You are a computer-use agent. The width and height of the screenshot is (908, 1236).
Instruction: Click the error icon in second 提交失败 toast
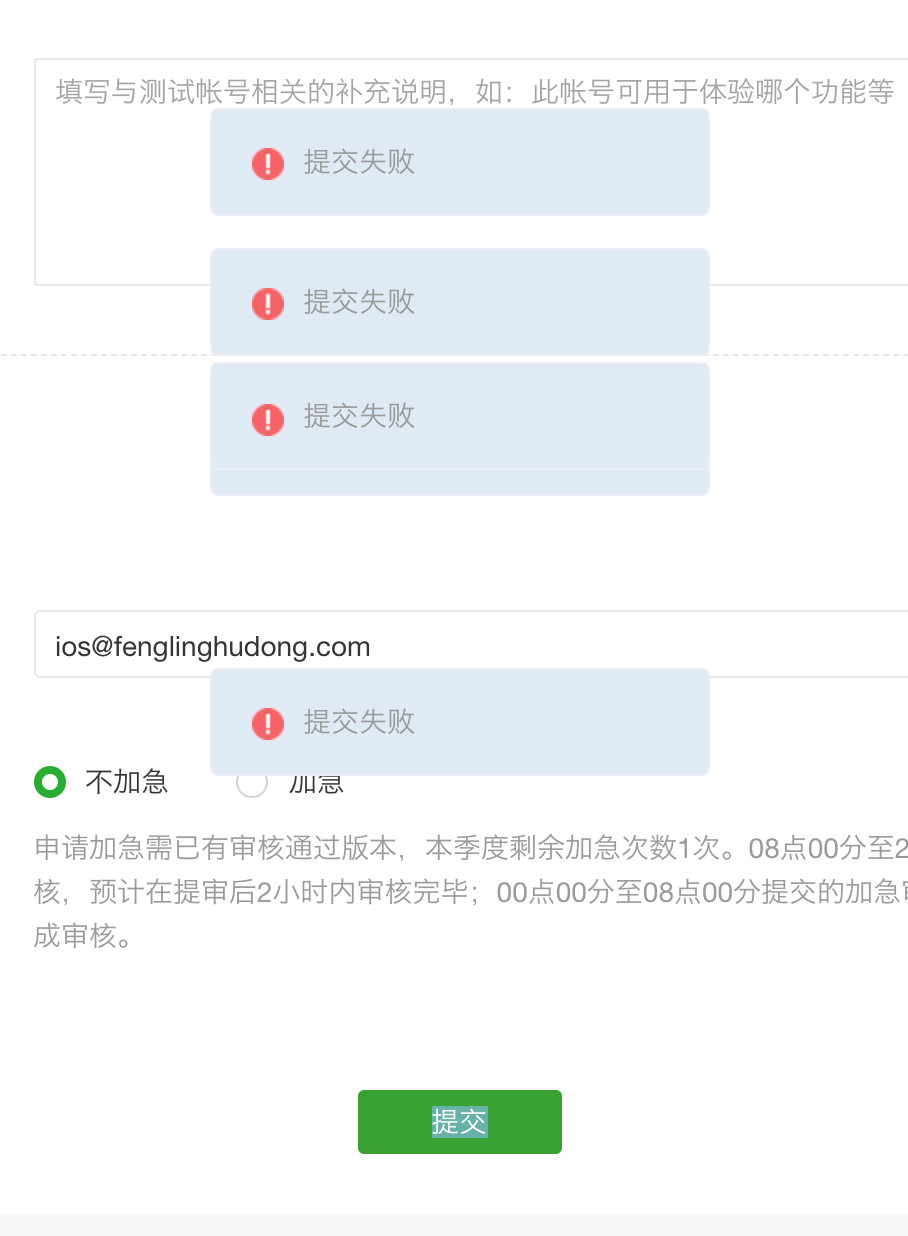click(x=268, y=303)
